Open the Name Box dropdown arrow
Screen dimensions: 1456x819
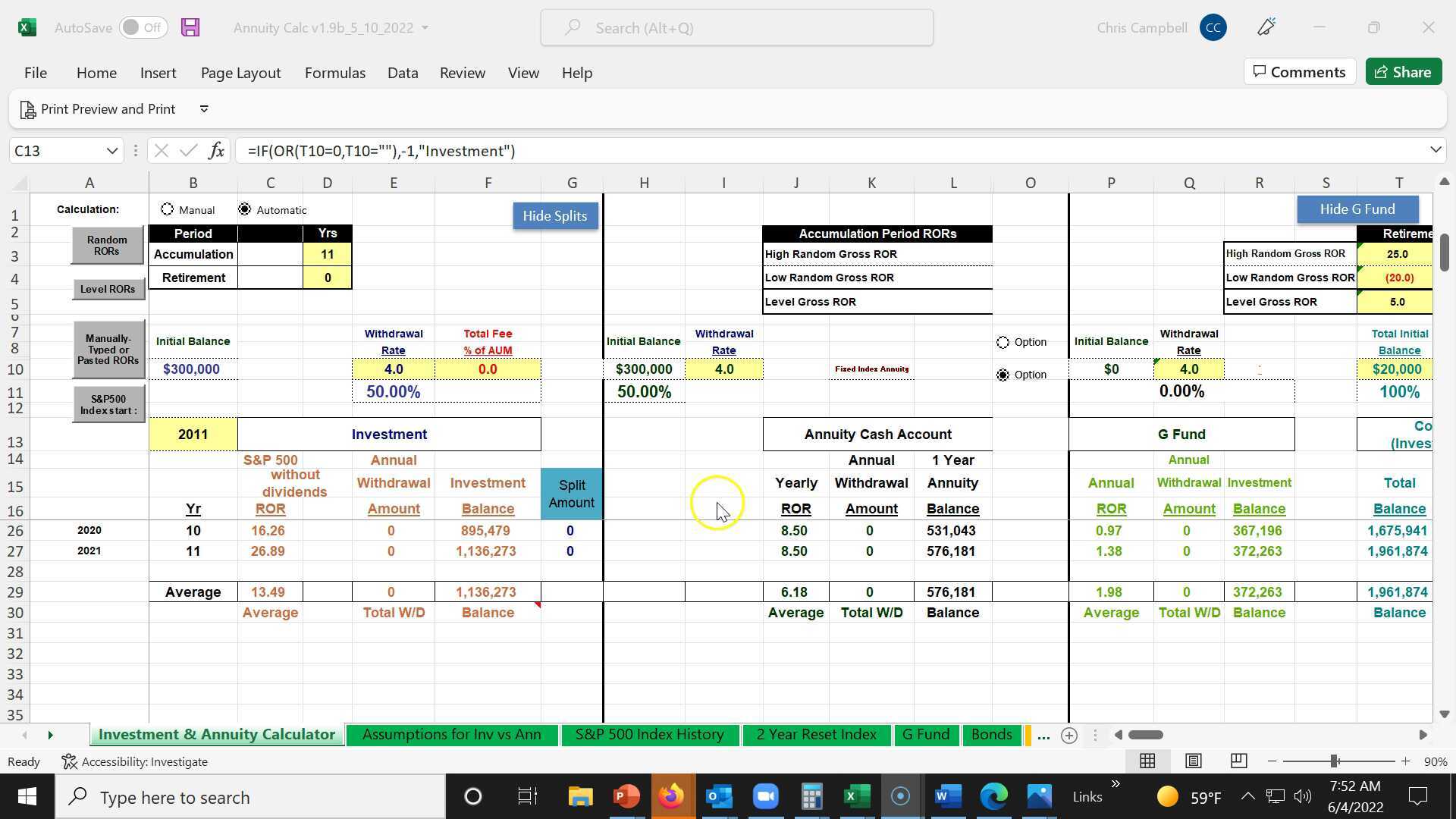point(112,151)
